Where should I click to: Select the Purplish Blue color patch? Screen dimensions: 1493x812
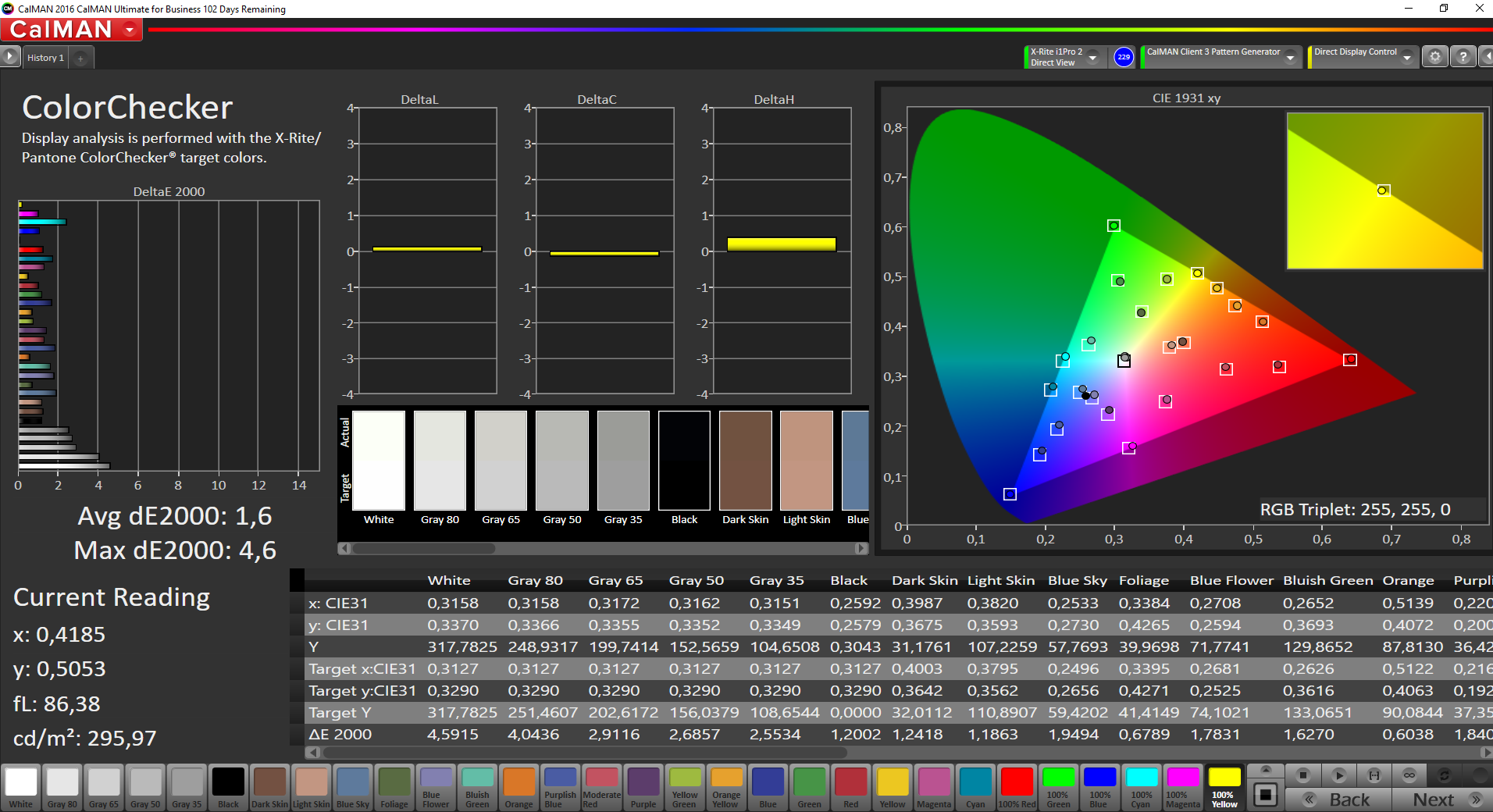tap(560, 787)
